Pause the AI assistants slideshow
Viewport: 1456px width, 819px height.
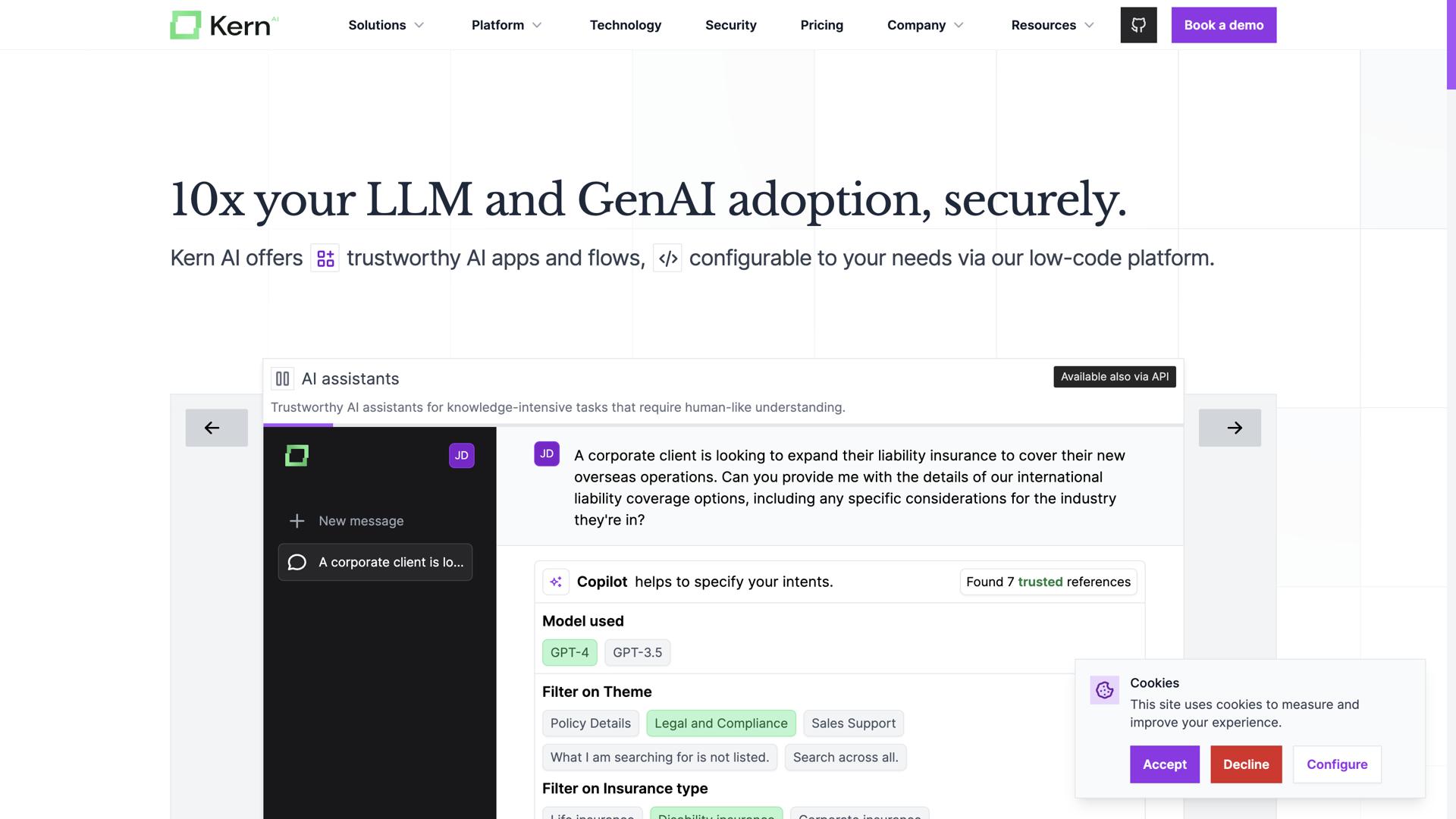click(282, 378)
